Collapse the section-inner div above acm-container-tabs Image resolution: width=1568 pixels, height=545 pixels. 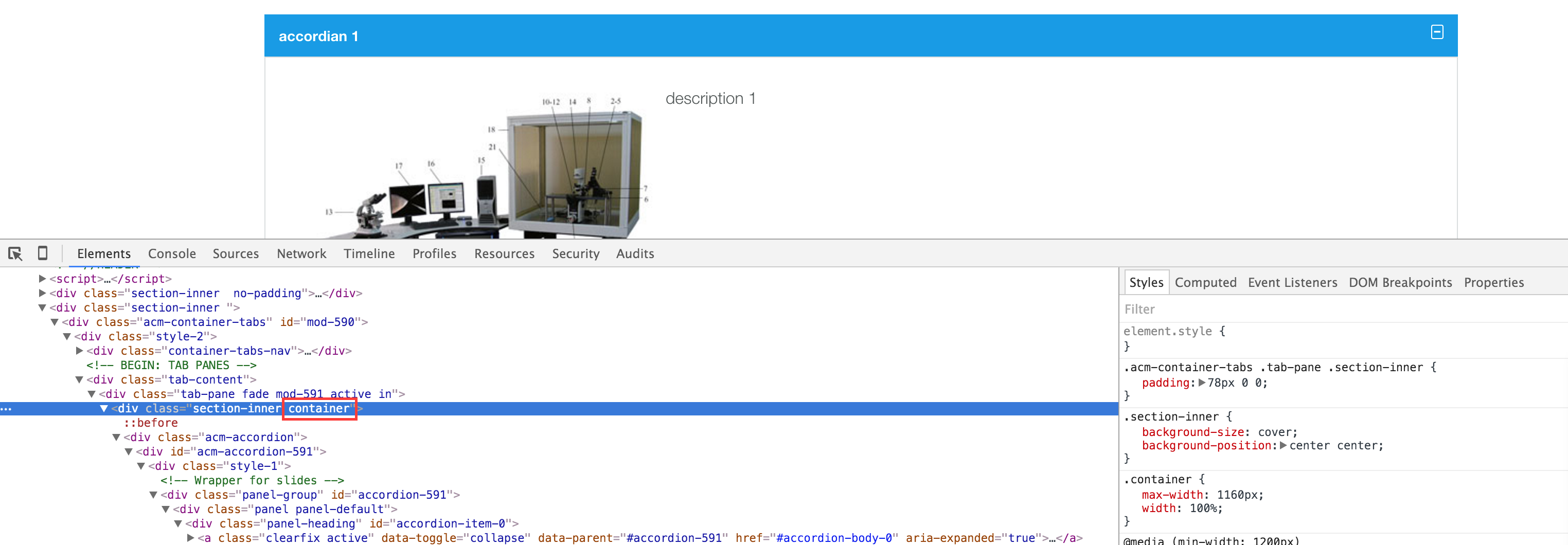click(x=43, y=308)
